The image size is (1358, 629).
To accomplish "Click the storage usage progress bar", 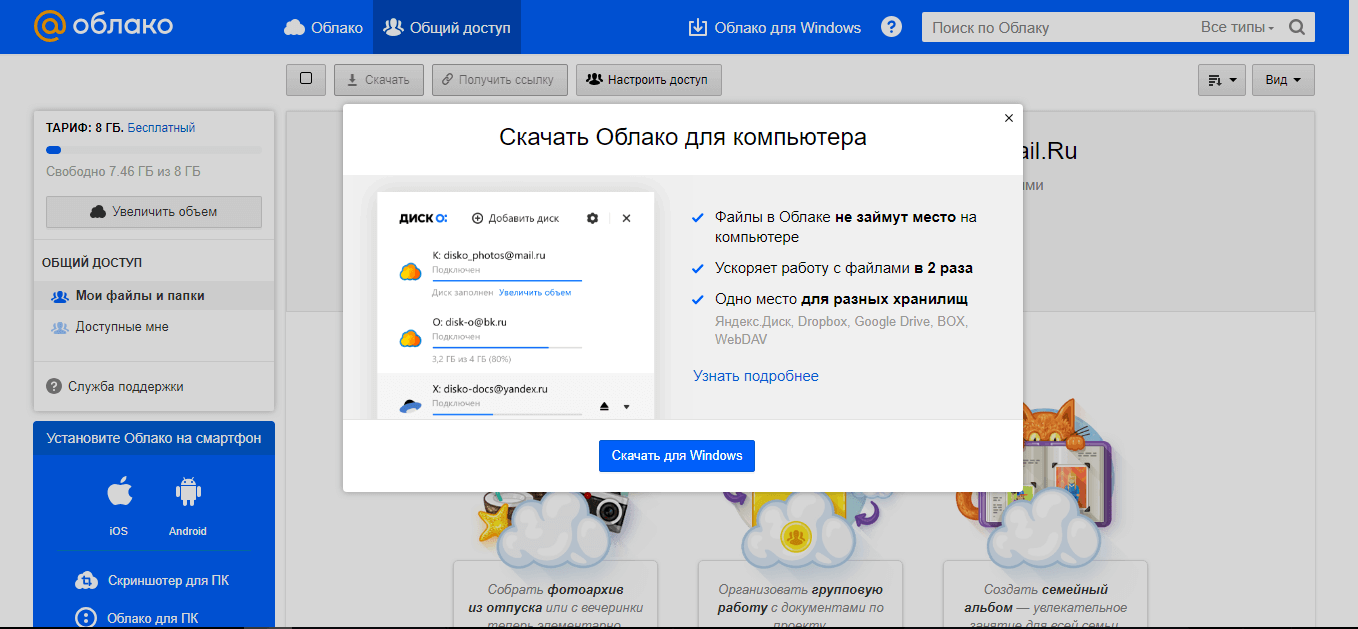I will point(154,150).
